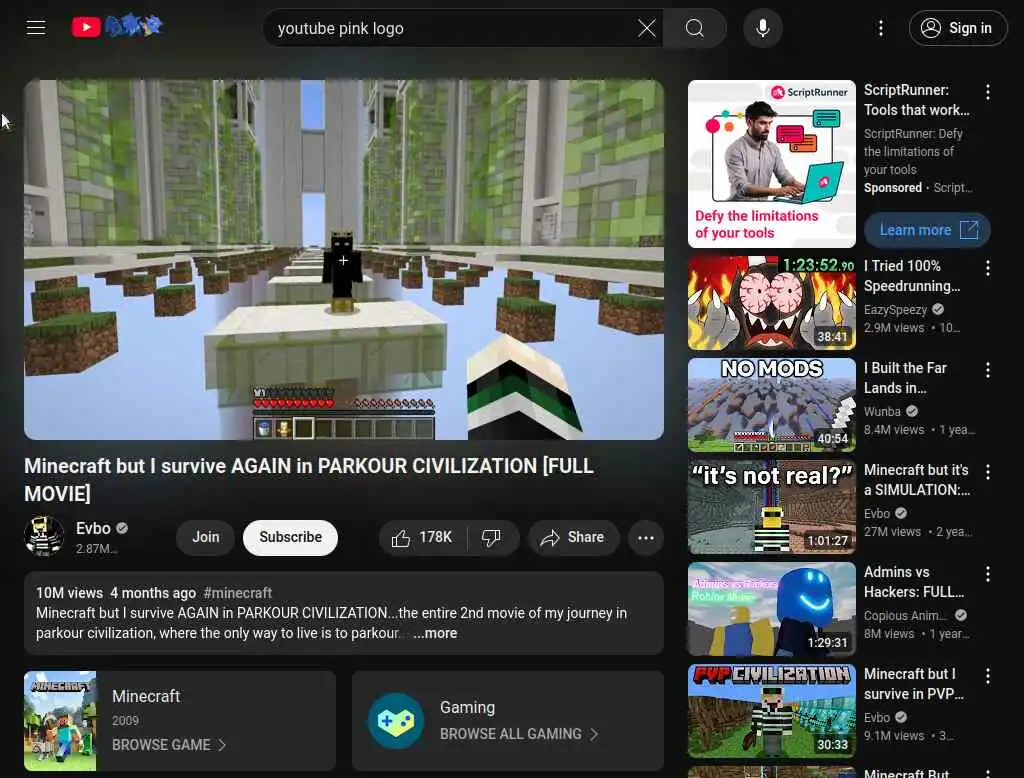
Task: Click EazySpeezy channel name
Action: coord(895,310)
